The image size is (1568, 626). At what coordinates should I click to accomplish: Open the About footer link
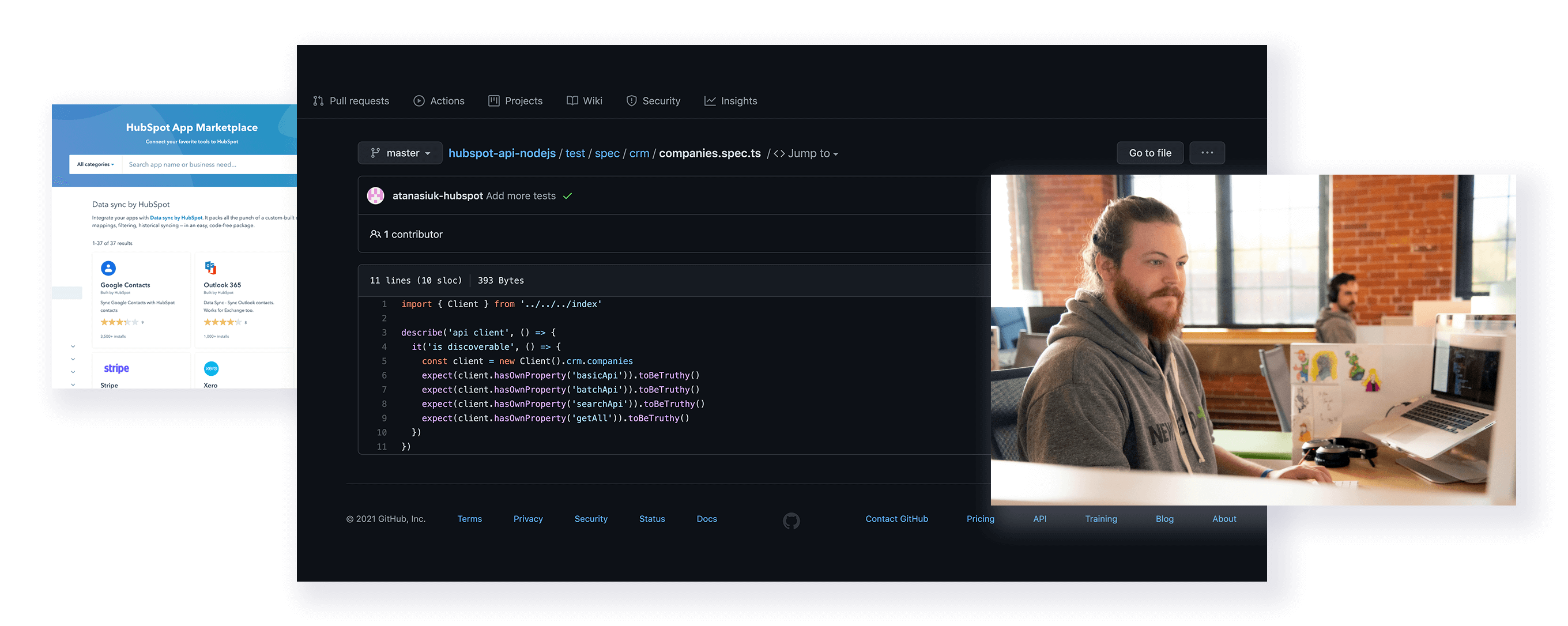[1224, 519]
